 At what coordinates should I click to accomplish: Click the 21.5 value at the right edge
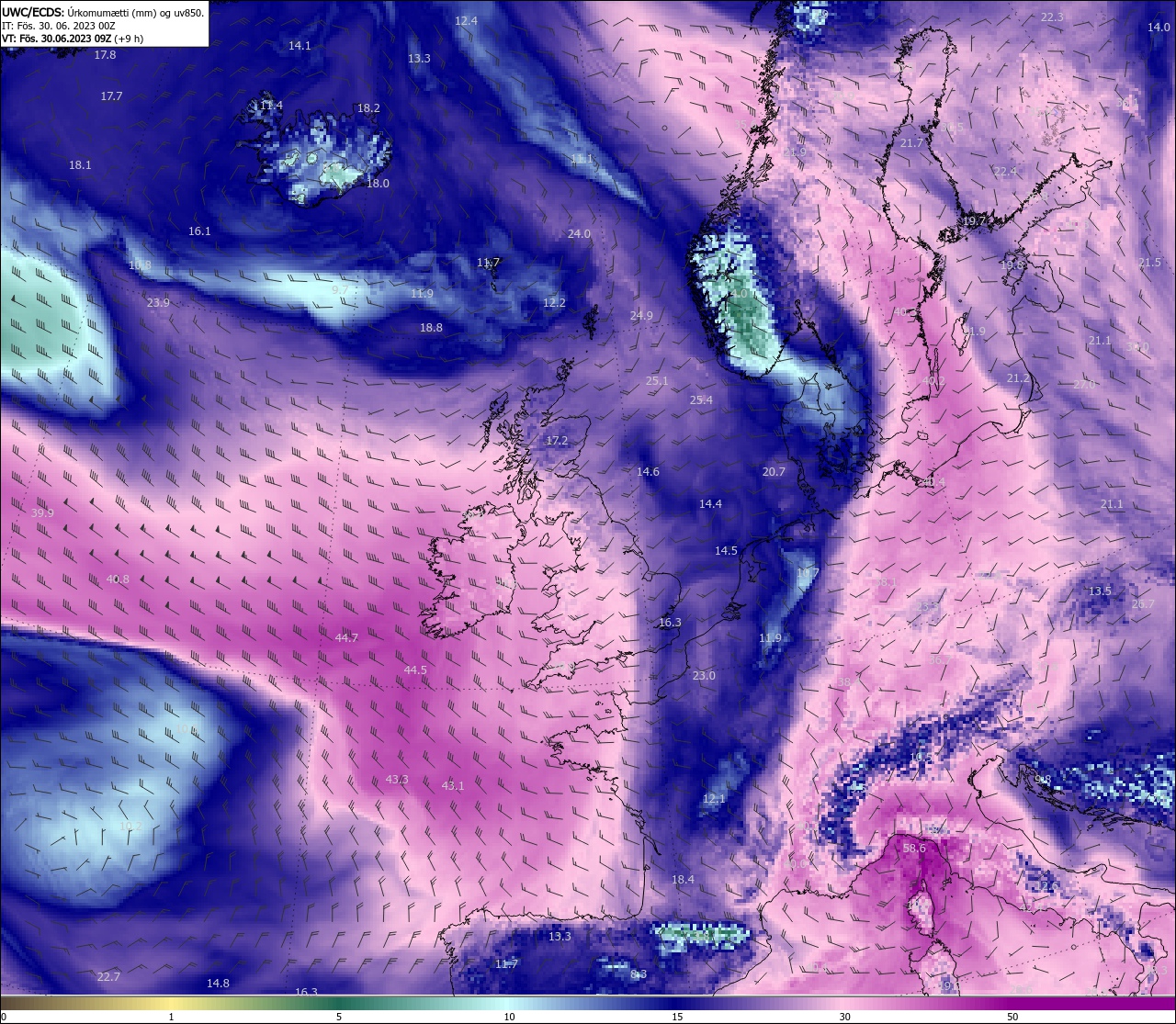[1149, 263]
